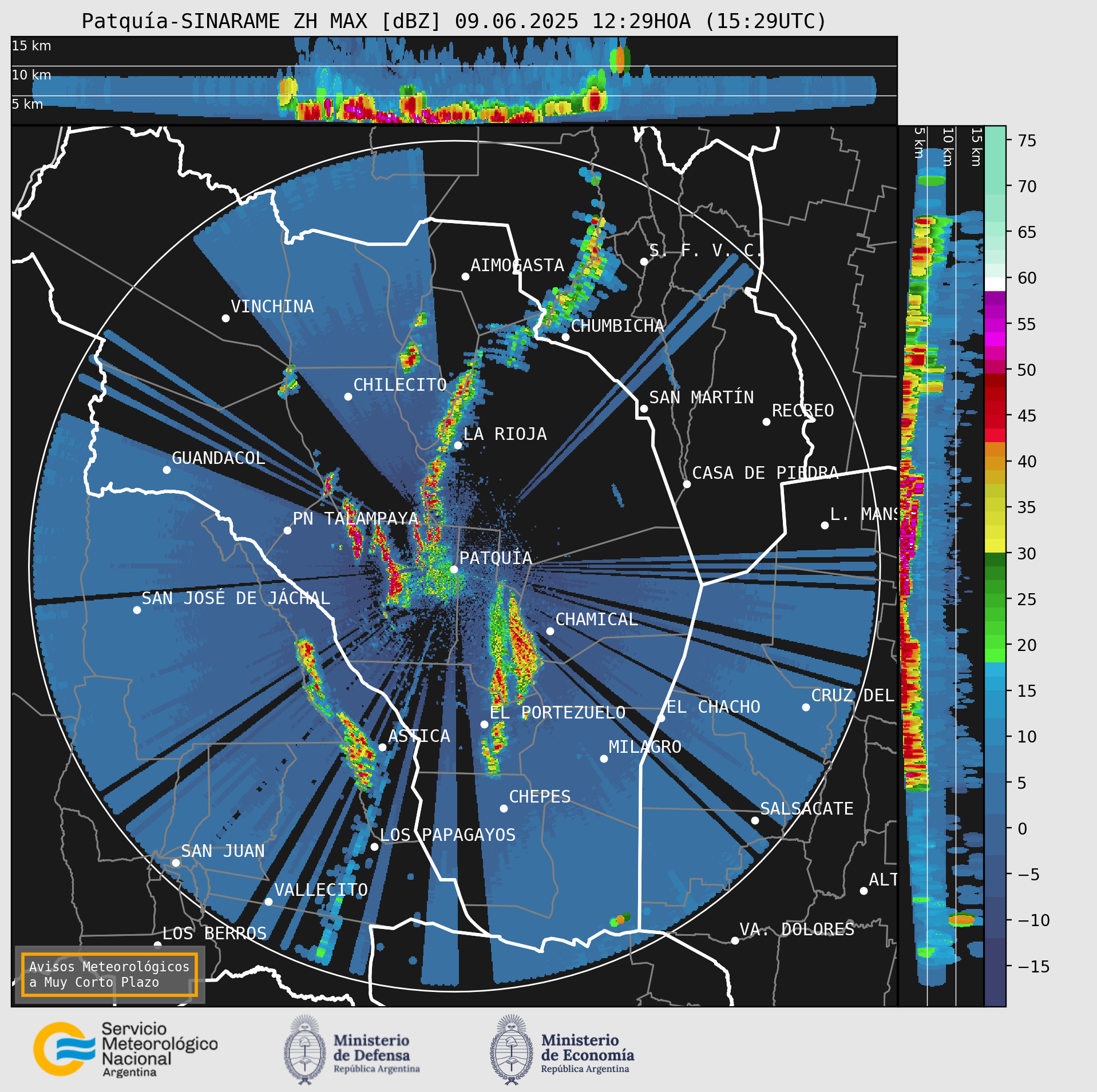Screen dimensions: 1097x1092
Task: Click the L. MANS marker dot
Action: pos(825,525)
